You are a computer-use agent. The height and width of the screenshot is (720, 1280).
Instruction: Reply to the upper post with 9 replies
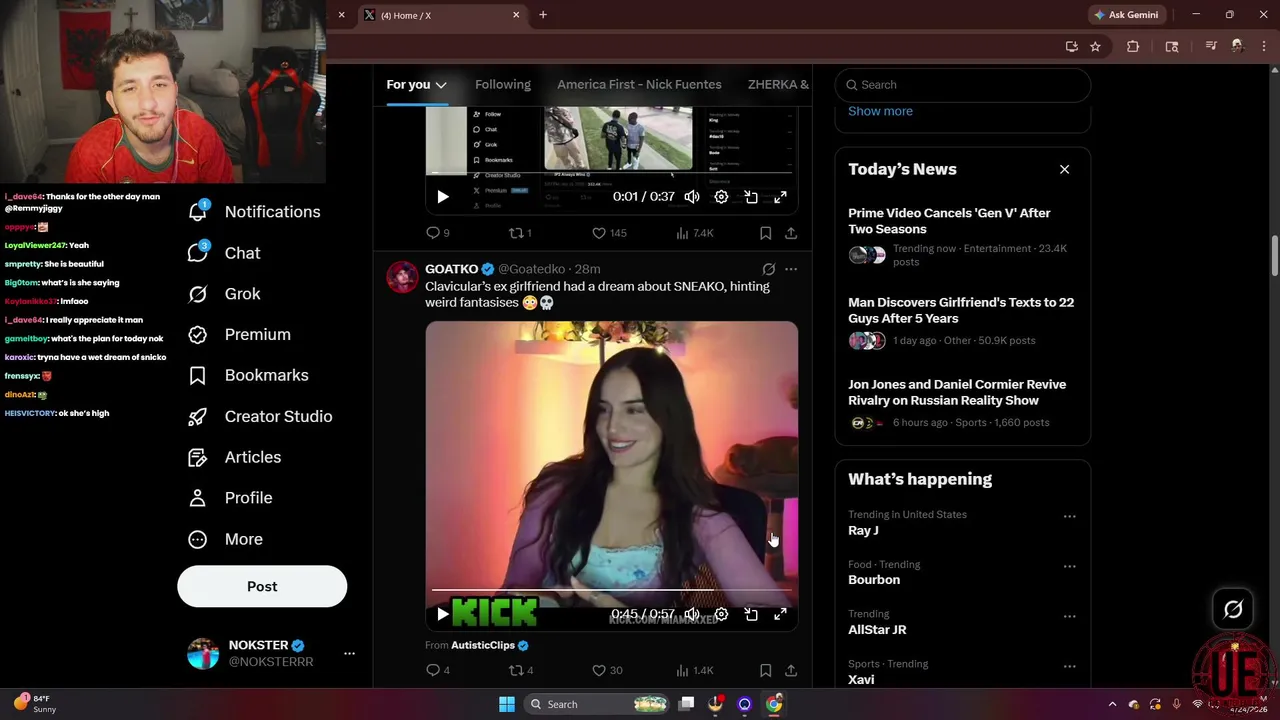click(x=438, y=233)
